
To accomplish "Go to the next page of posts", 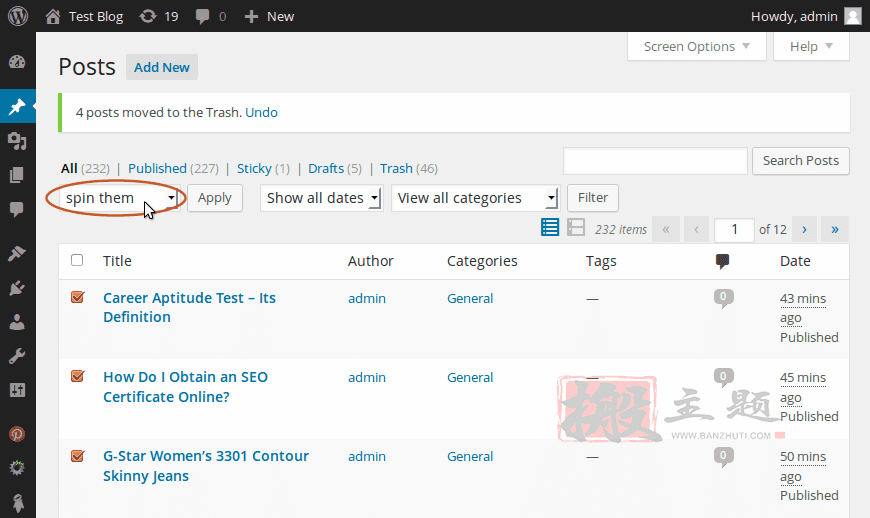I will pos(804,229).
